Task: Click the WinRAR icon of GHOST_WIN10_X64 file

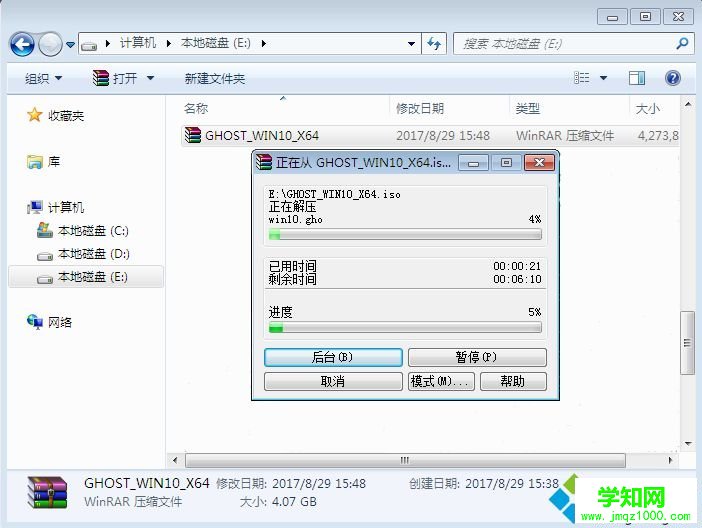Action: pos(193,135)
